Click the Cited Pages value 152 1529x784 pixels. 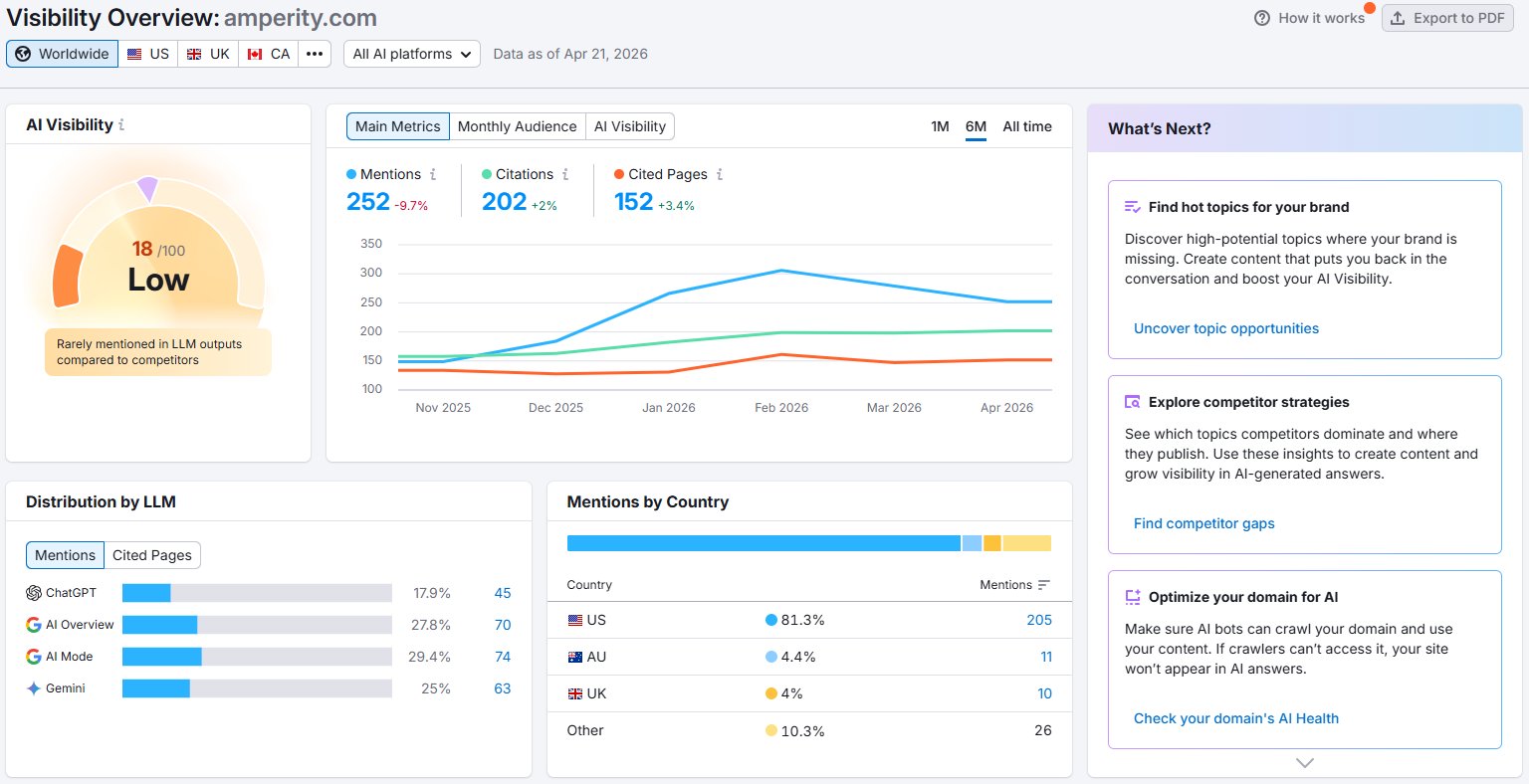coord(633,202)
